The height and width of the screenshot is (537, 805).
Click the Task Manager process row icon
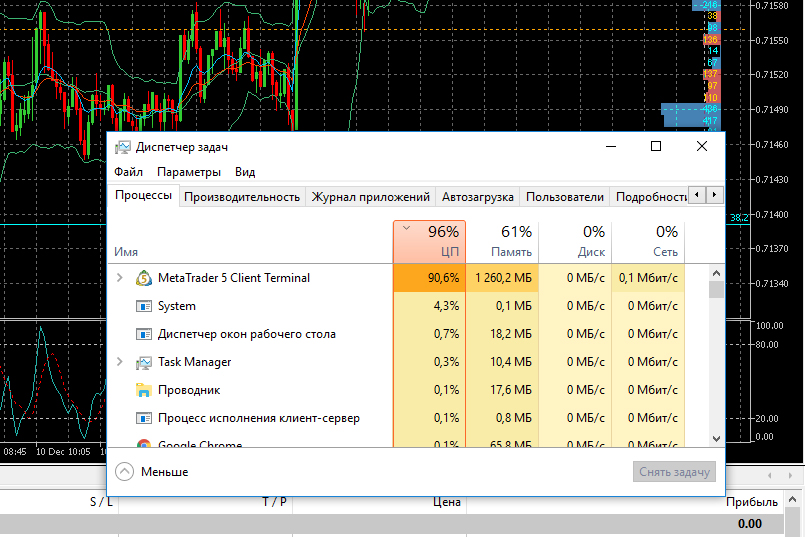click(144, 362)
